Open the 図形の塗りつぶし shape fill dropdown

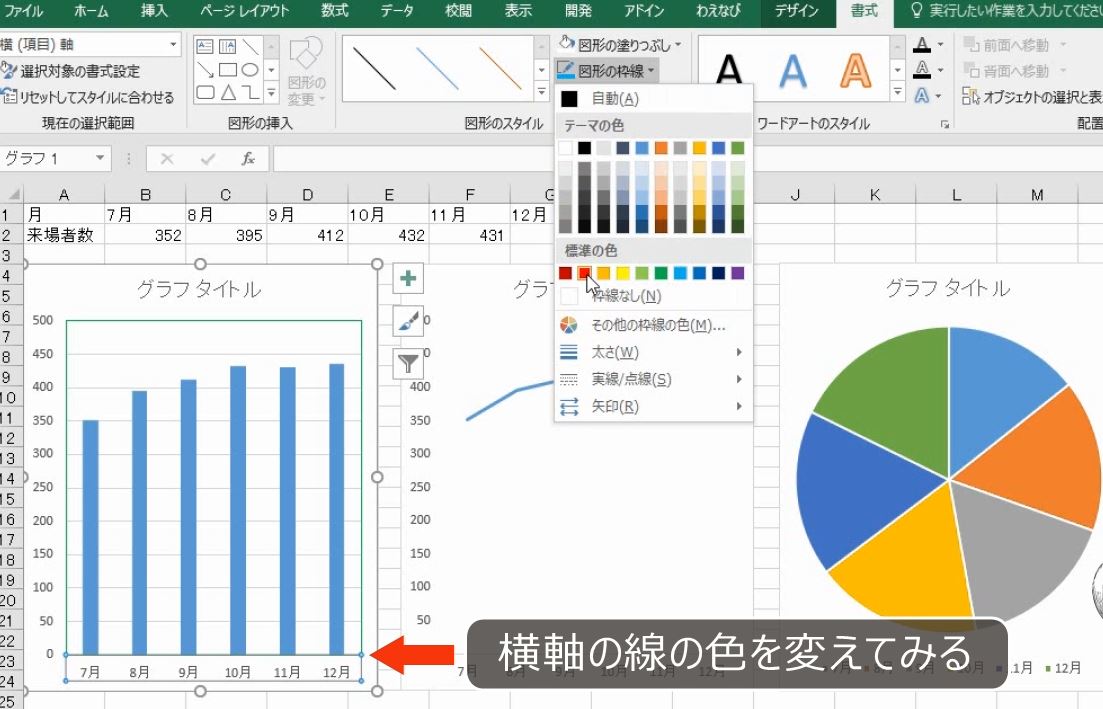coord(620,45)
